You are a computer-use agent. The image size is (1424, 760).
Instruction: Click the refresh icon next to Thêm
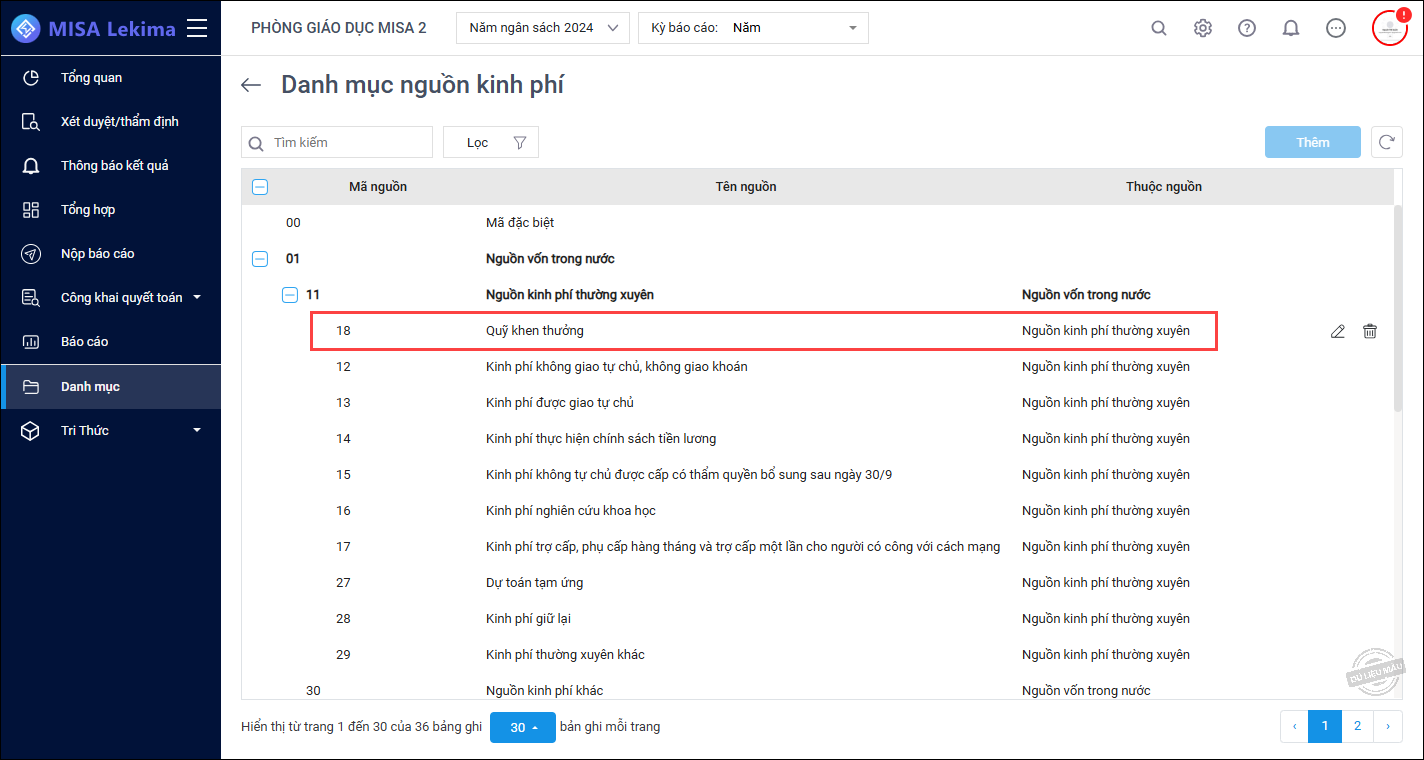(x=1386, y=142)
